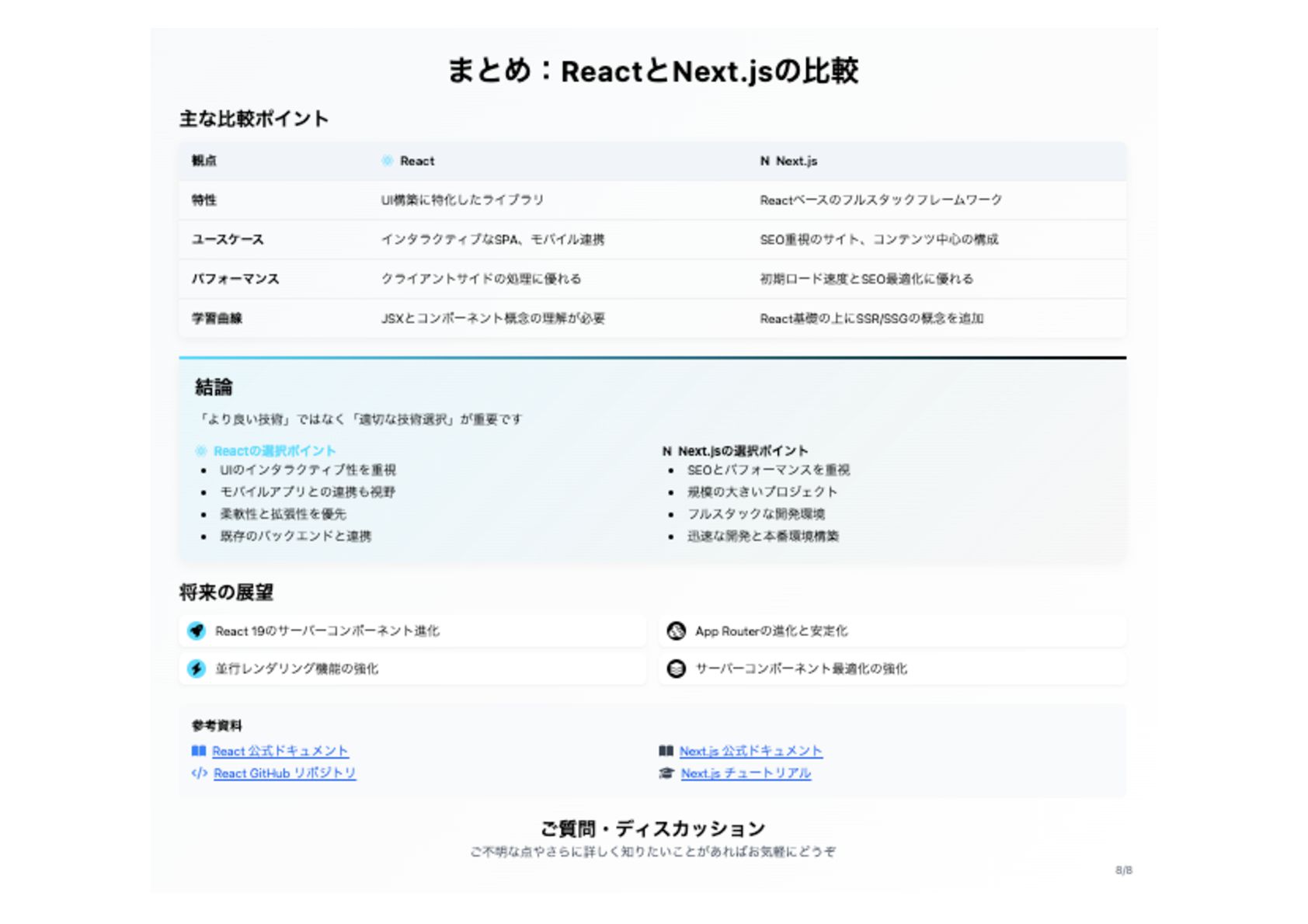Click the サーバーコンポーネント最適化の強化 card text
Viewport: 1308px width, 924px height.
[x=801, y=669]
